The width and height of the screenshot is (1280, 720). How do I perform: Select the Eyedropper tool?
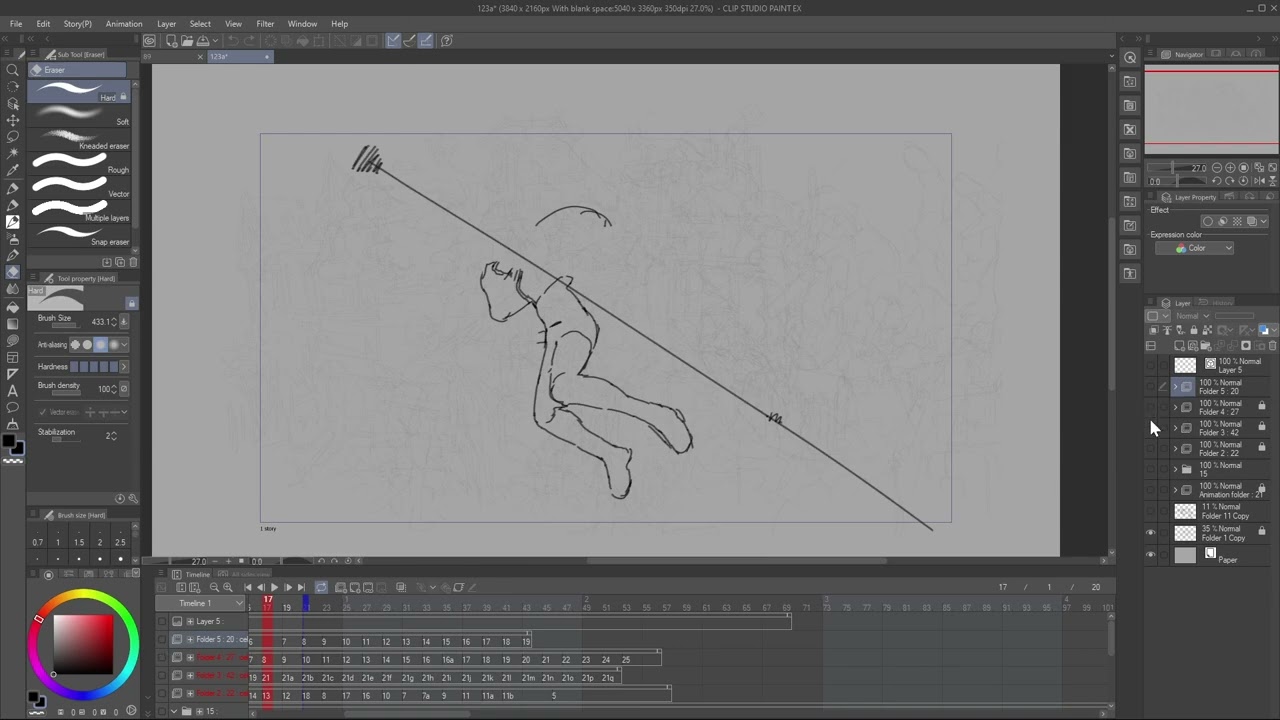click(13, 170)
